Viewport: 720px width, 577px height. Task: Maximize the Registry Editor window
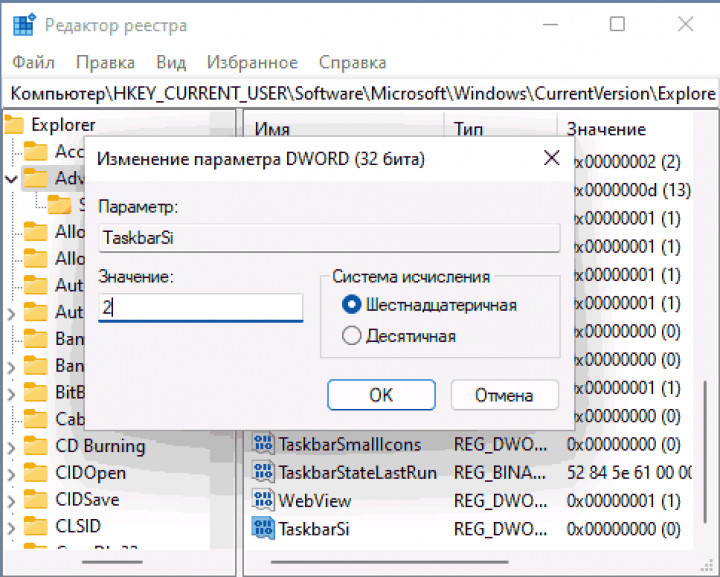tap(617, 24)
